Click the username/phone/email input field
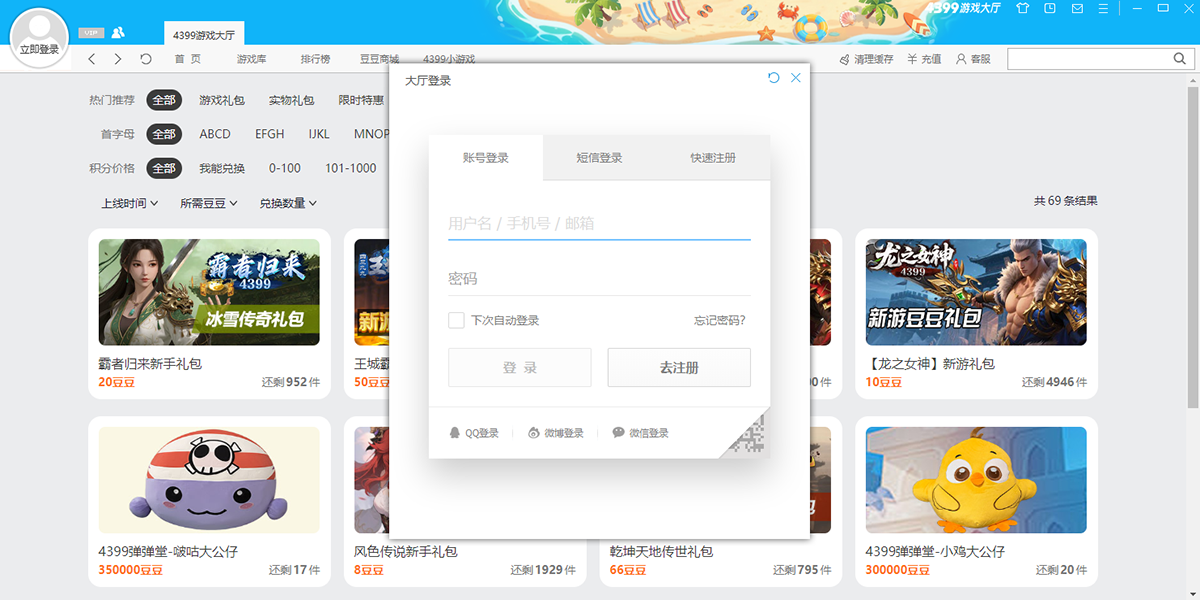 (x=598, y=222)
